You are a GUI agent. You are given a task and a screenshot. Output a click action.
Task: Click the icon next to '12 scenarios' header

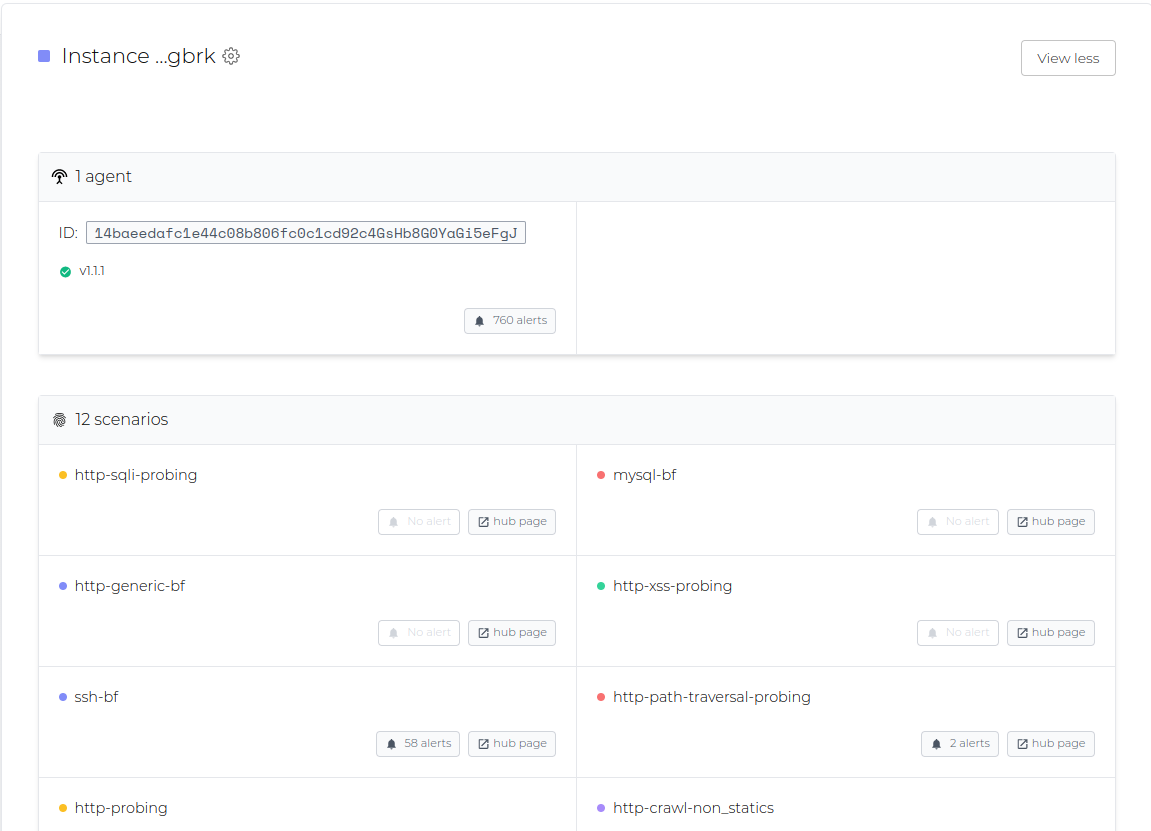tap(59, 419)
